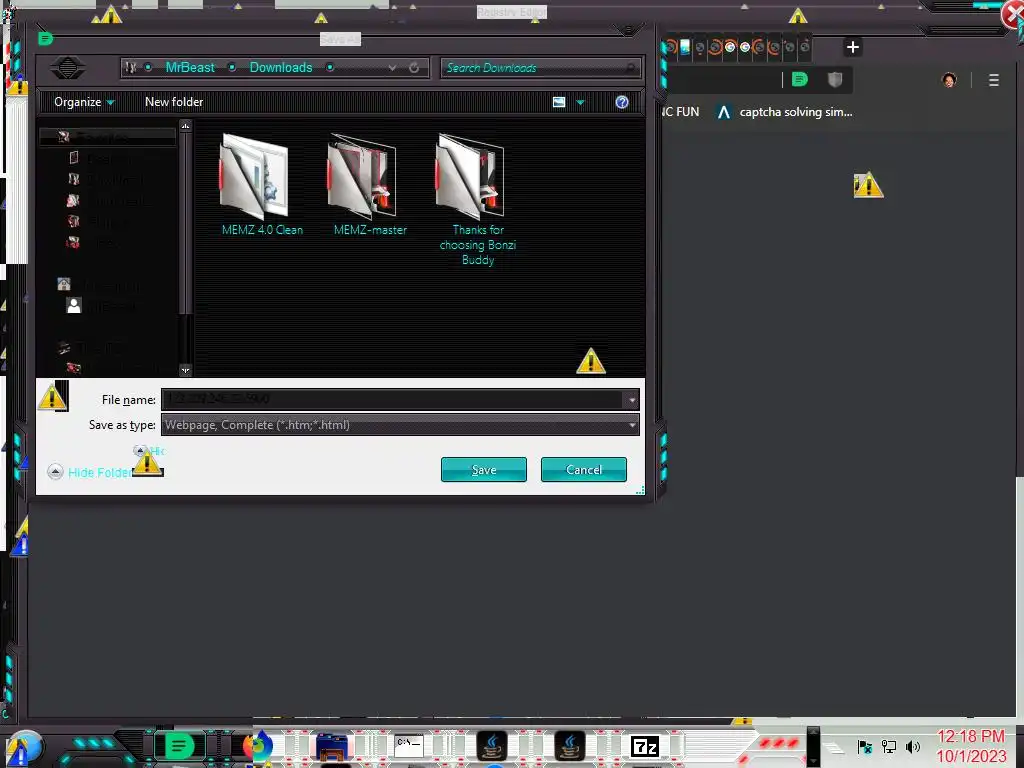Image resolution: width=1024 pixels, height=768 pixels.
Task: Open the second Java taskbar icon
Action: [569, 746]
